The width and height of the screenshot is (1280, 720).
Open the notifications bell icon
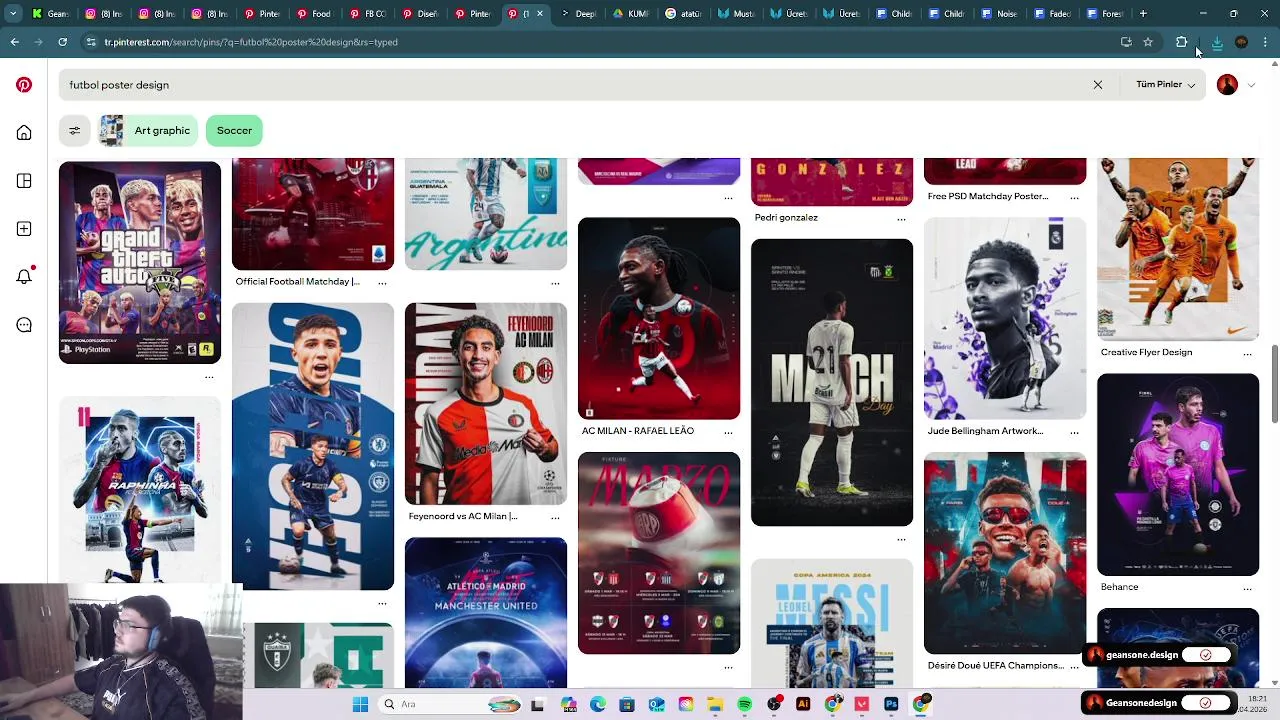click(x=24, y=277)
